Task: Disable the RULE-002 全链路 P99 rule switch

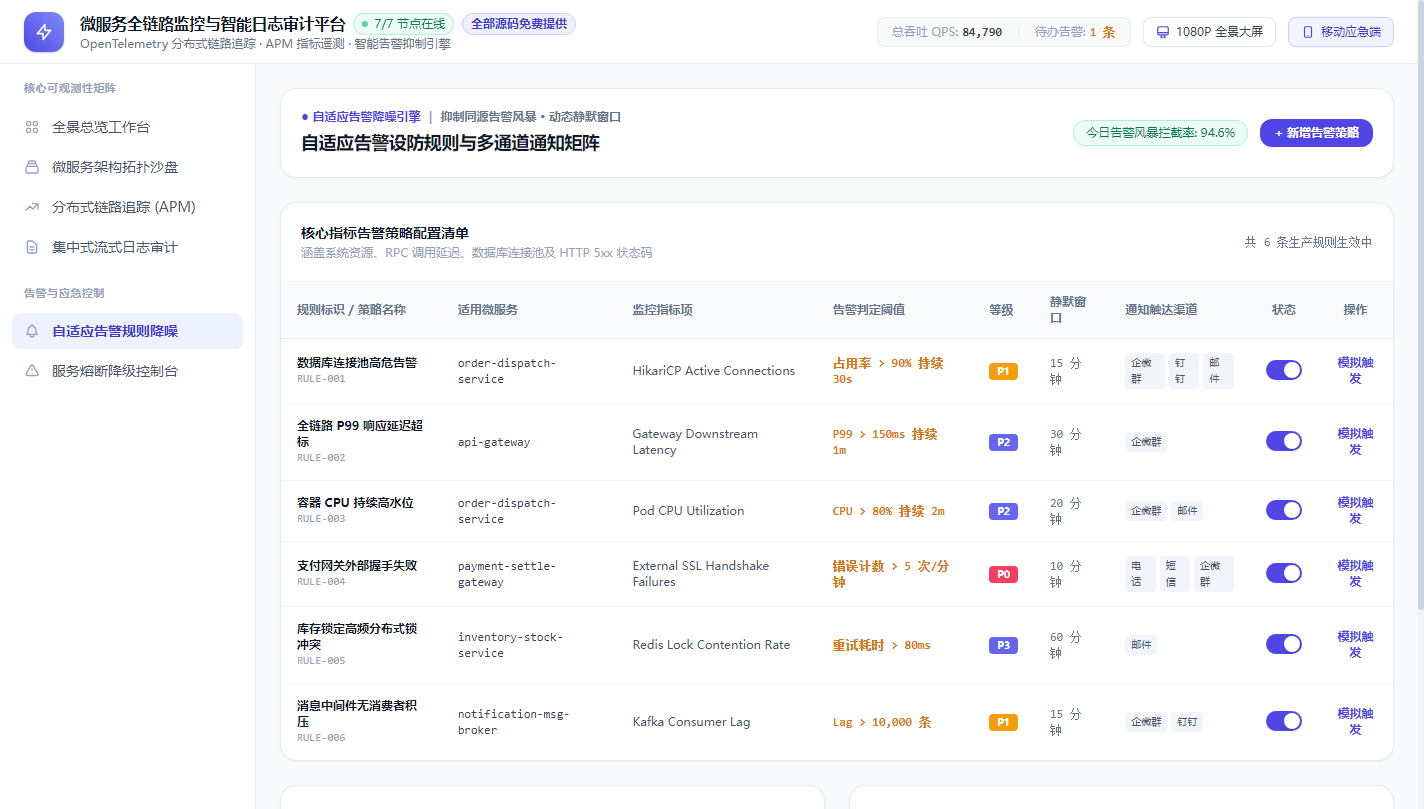Action: coord(1284,441)
